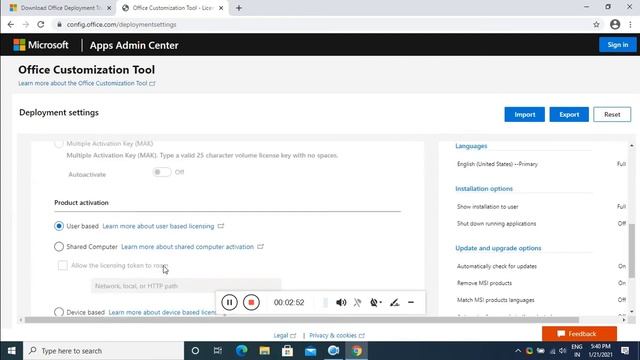
Task: Click the Installation options heading
Action: 484,189
